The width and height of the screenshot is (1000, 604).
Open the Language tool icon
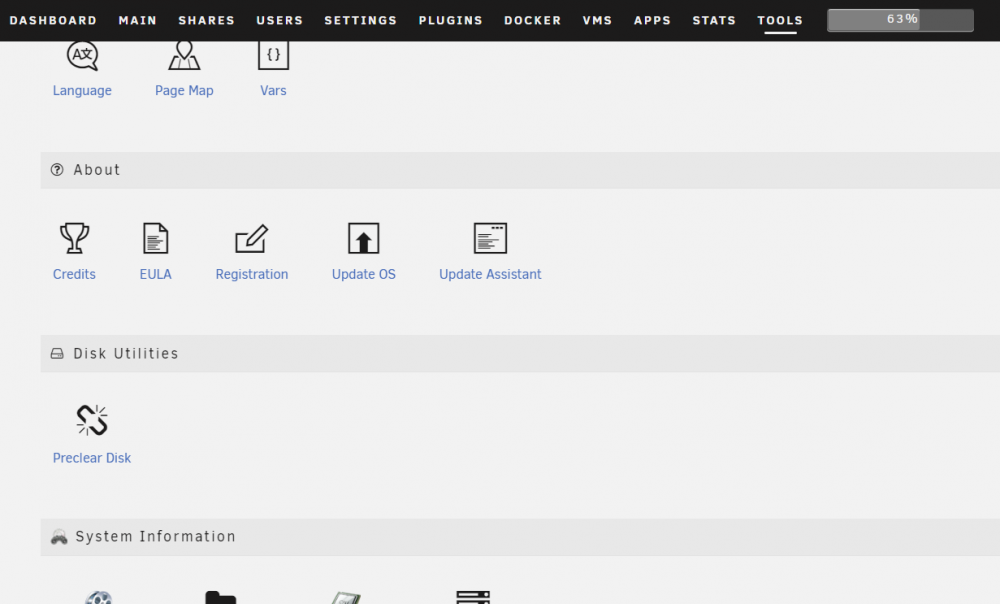coord(82,56)
